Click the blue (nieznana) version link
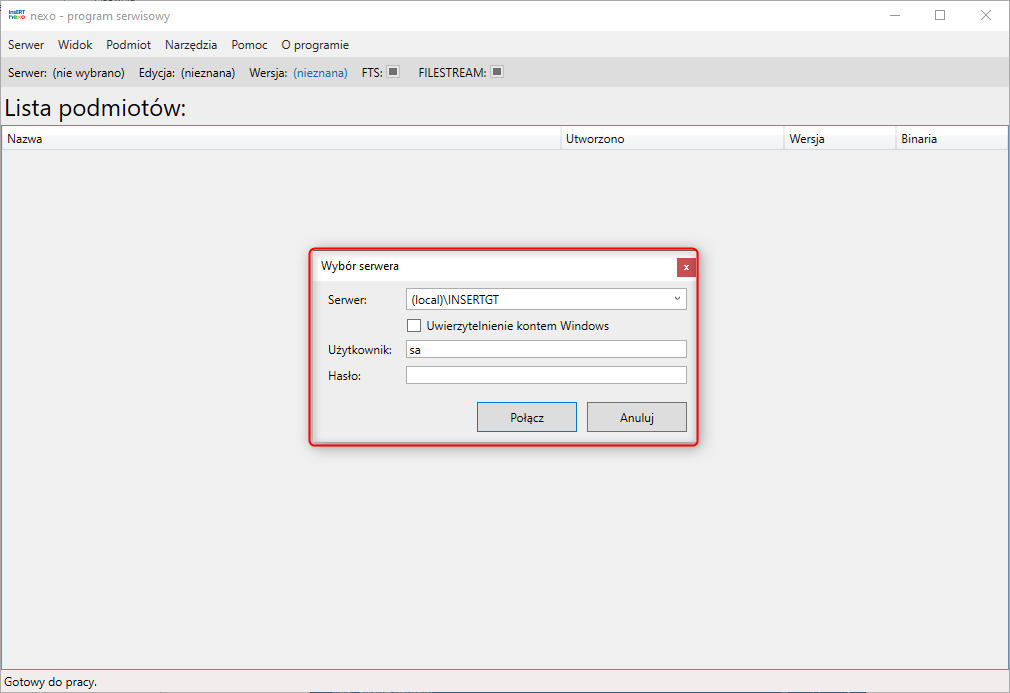The width and height of the screenshot is (1010, 693). (320, 73)
